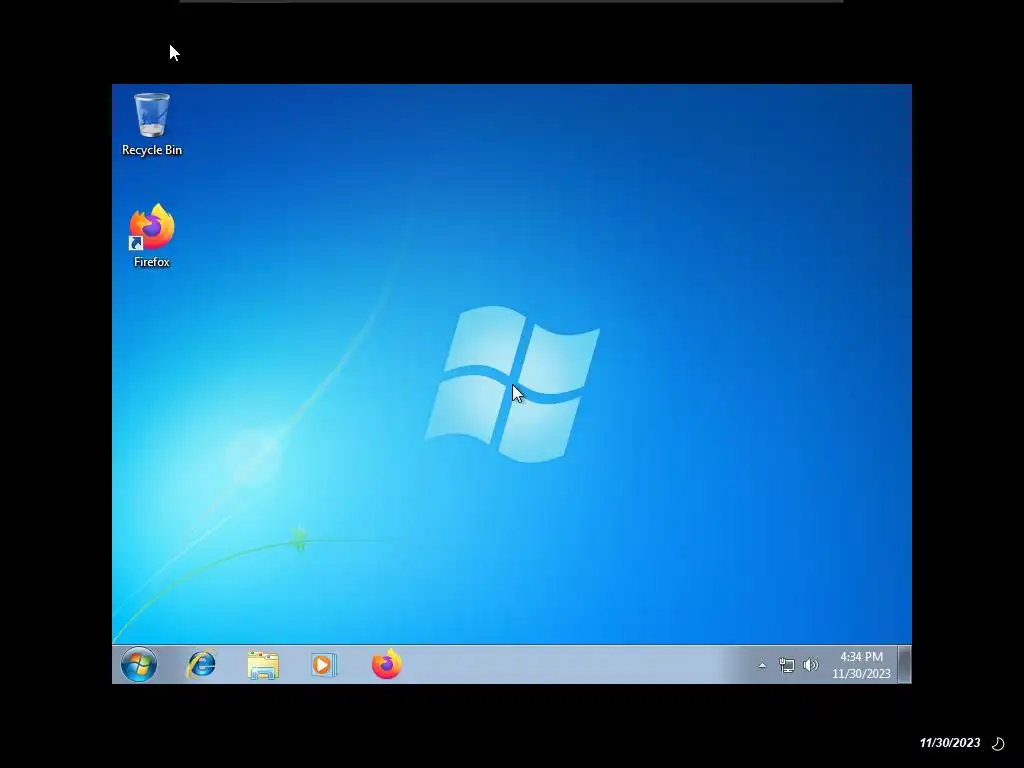Click the 4:34 PM taskbar clock
This screenshot has width=1024, height=768.
(861, 657)
